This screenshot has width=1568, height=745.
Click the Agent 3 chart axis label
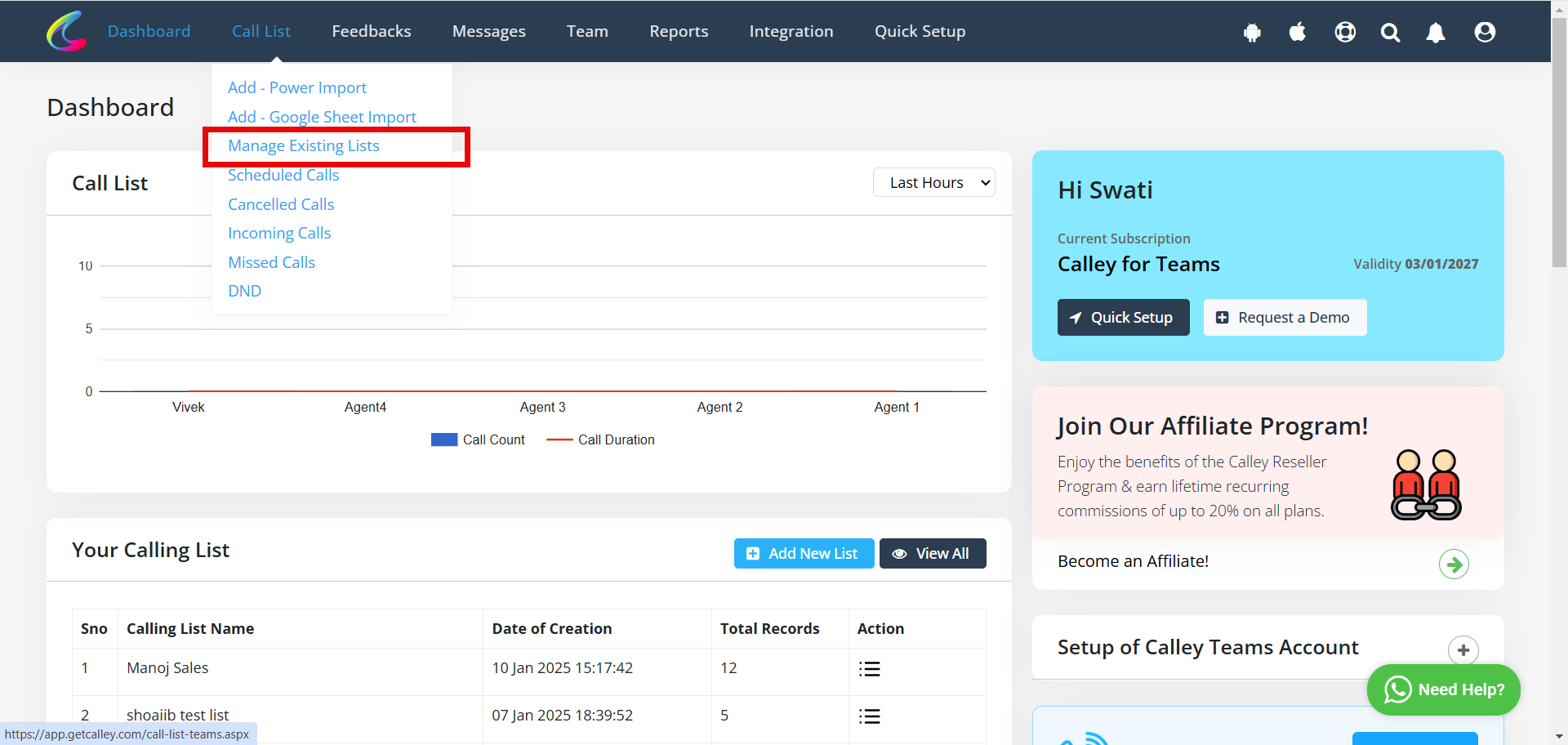coord(542,407)
